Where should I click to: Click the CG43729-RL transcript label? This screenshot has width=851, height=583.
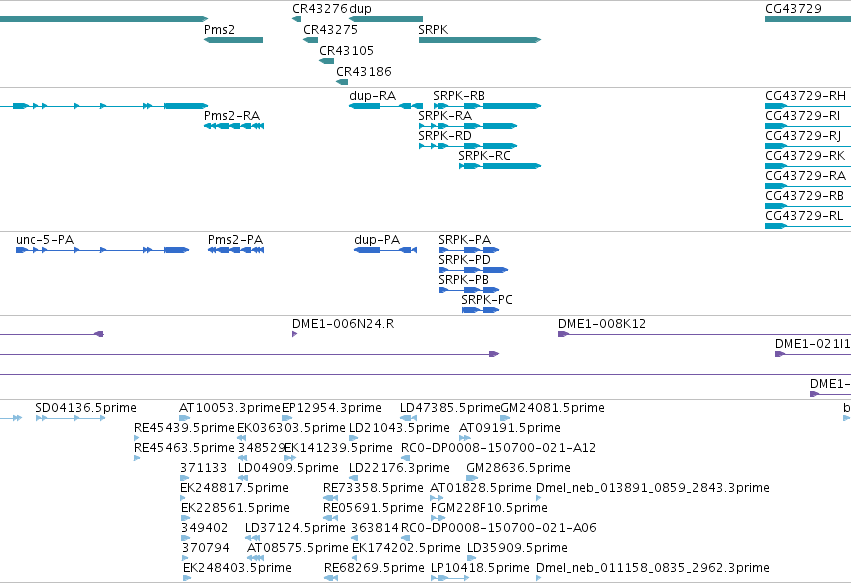pos(804,216)
